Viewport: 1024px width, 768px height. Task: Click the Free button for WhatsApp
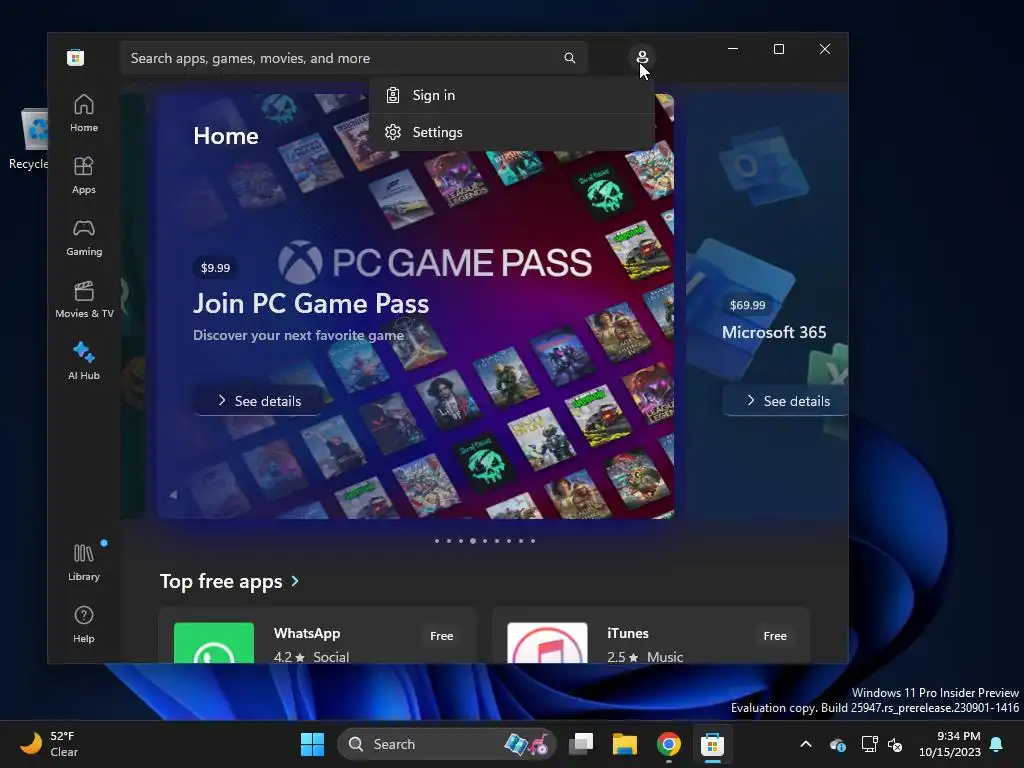[441, 635]
